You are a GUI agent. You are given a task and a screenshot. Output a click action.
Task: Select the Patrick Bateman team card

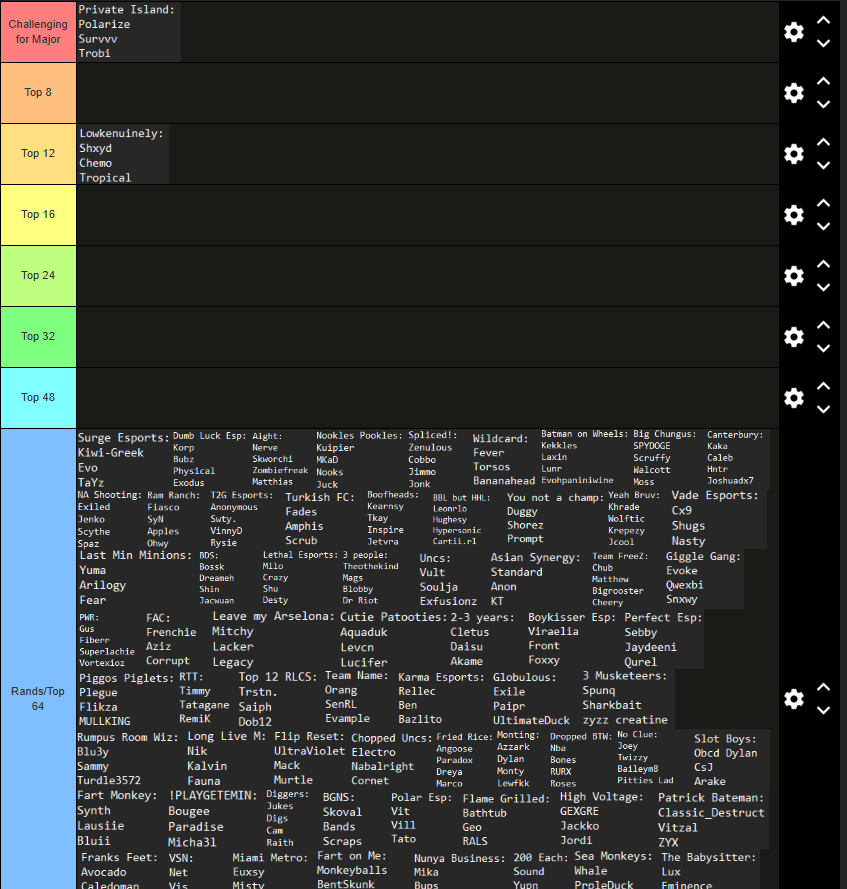(712, 820)
